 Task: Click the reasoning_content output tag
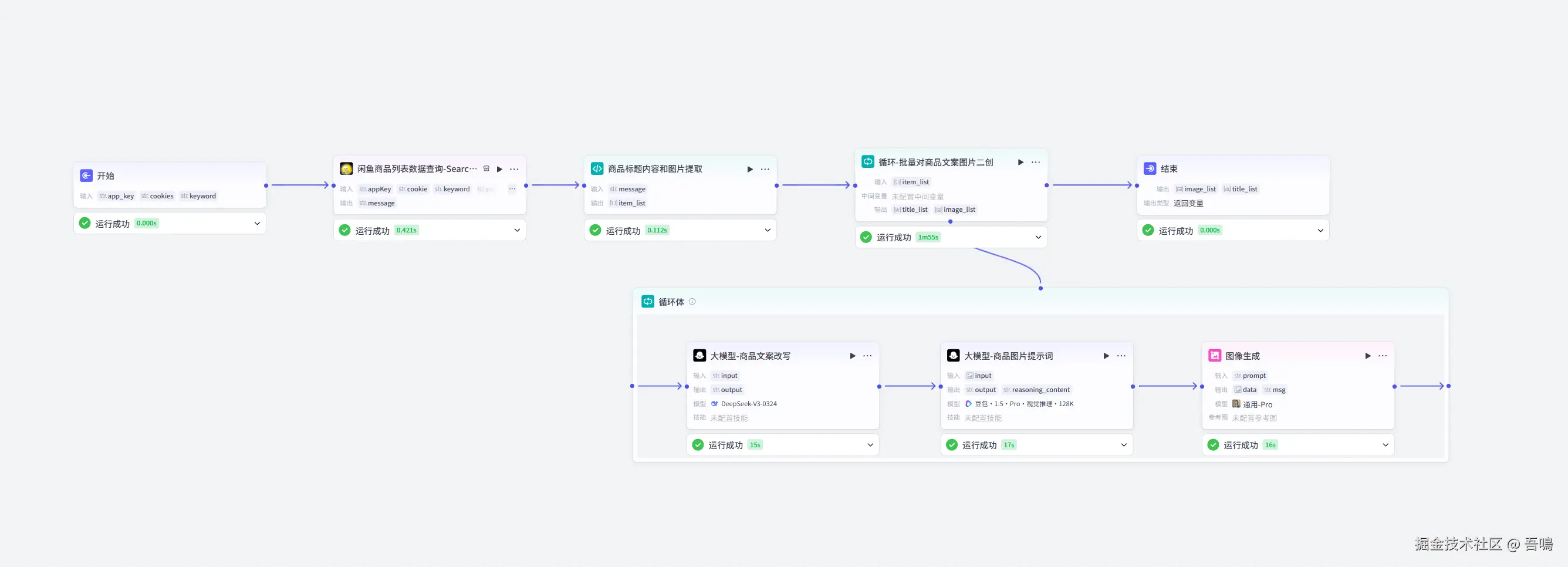pyautogui.click(x=1036, y=390)
